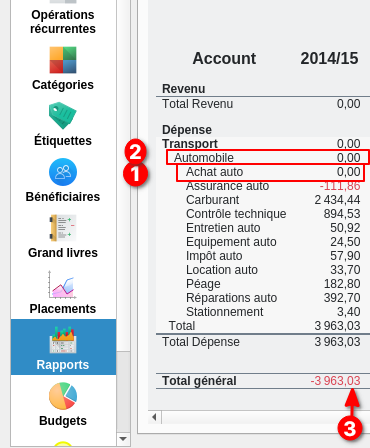Click the -111,86 amount
This screenshot has width=370, height=448.
coord(340,186)
